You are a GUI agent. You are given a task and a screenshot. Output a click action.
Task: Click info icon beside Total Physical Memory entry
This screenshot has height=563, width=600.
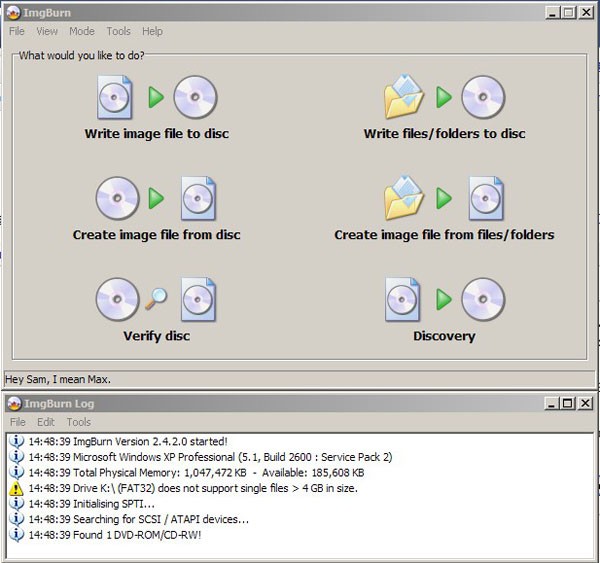(16, 473)
